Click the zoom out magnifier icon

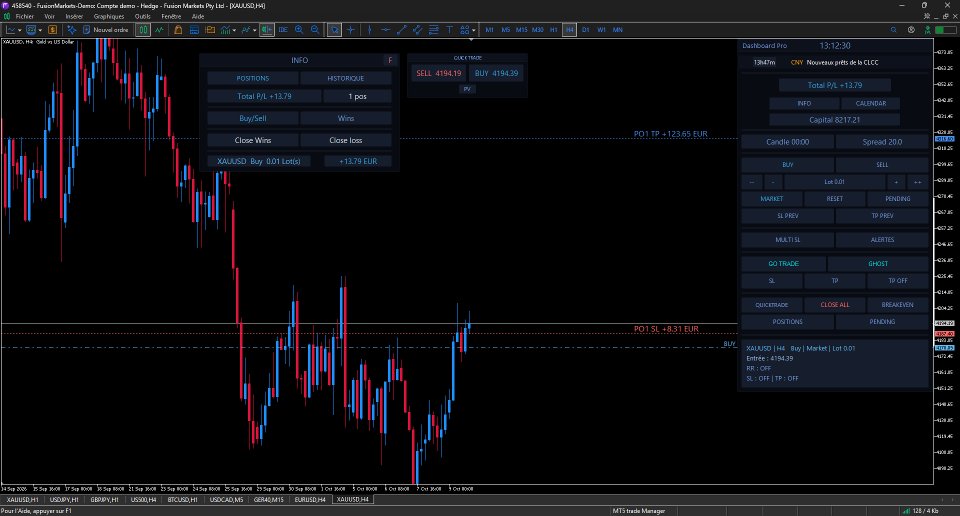click(x=315, y=29)
